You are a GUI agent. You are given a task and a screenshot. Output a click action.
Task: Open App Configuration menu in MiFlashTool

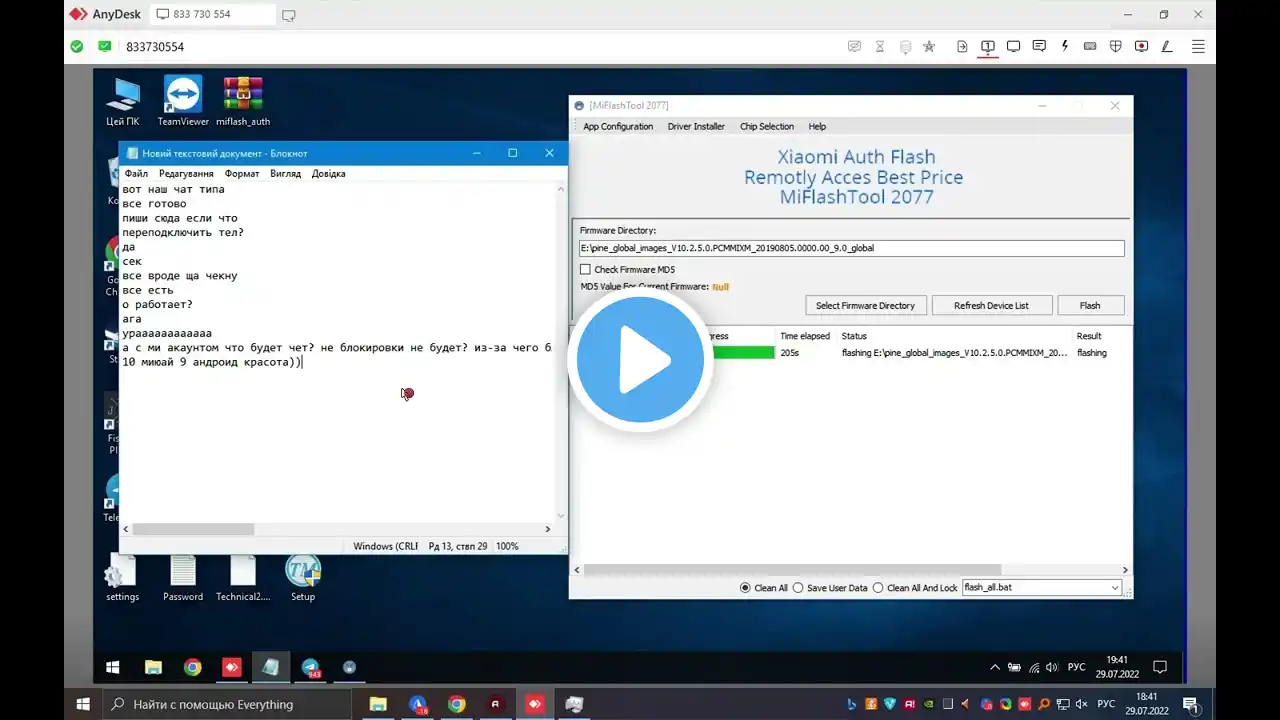pos(618,126)
